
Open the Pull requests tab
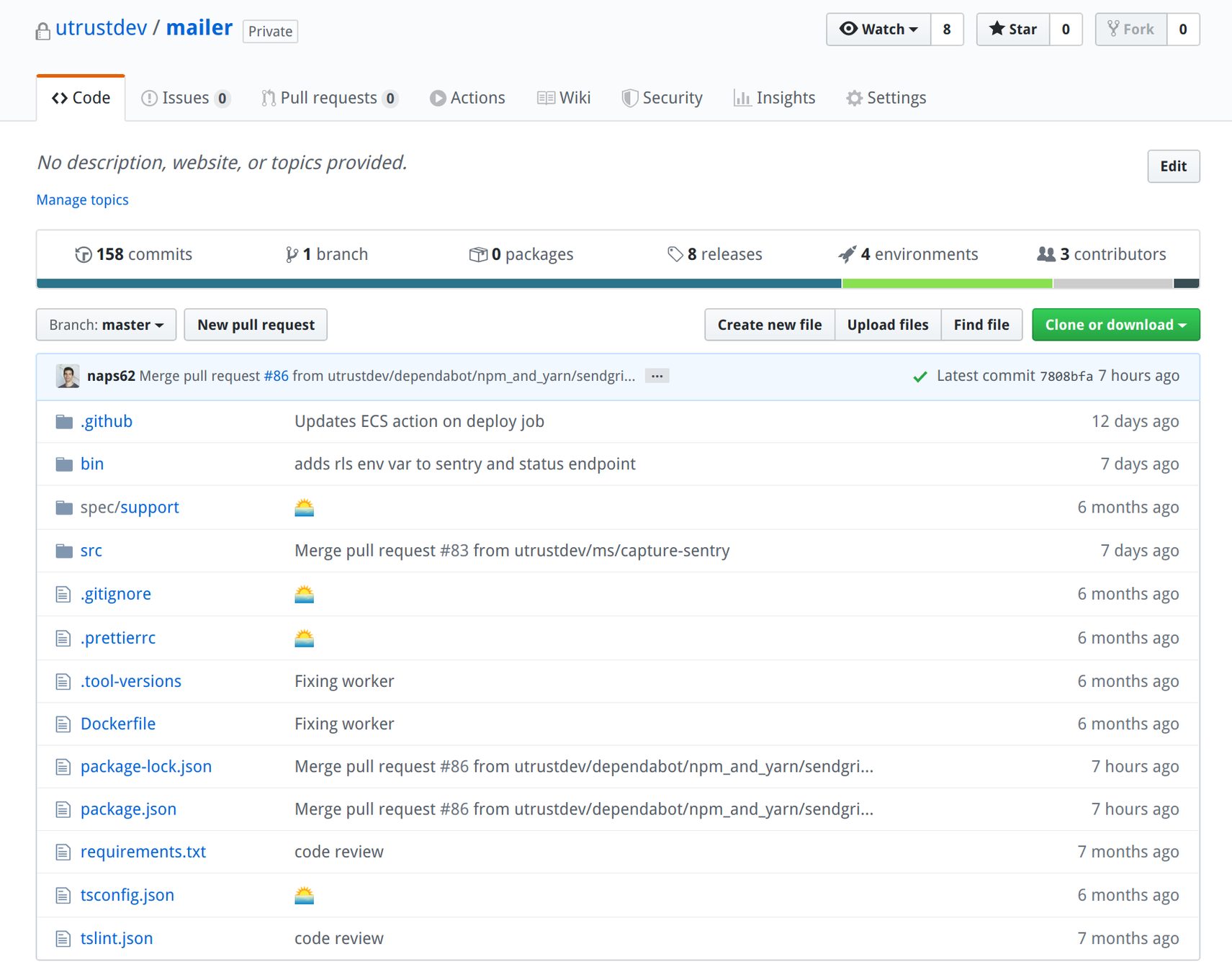(x=330, y=98)
